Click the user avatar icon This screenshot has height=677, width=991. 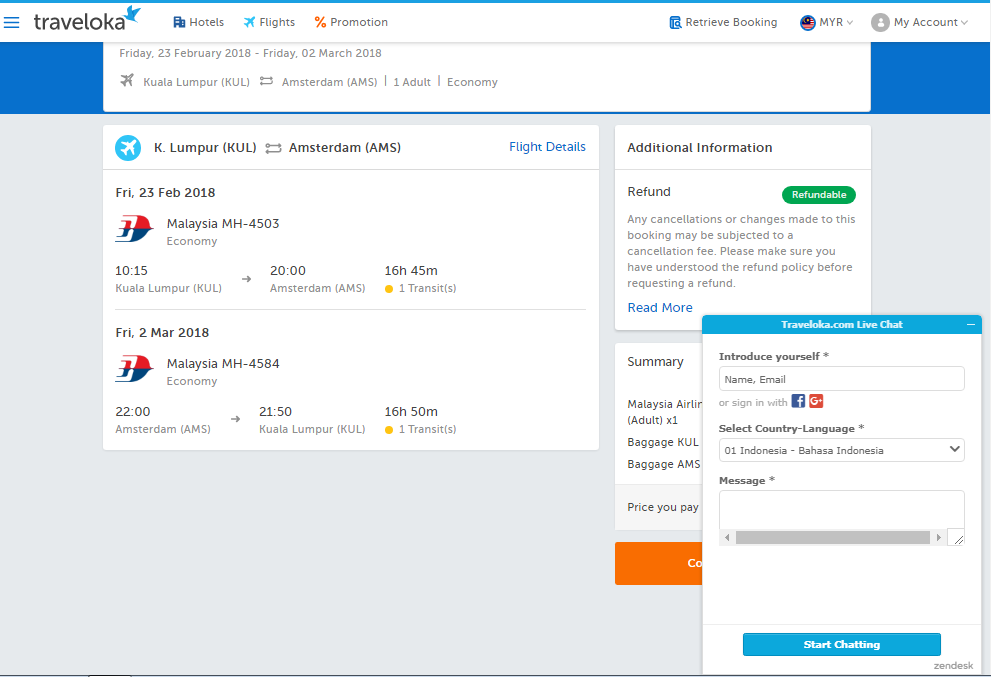(x=880, y=23)
